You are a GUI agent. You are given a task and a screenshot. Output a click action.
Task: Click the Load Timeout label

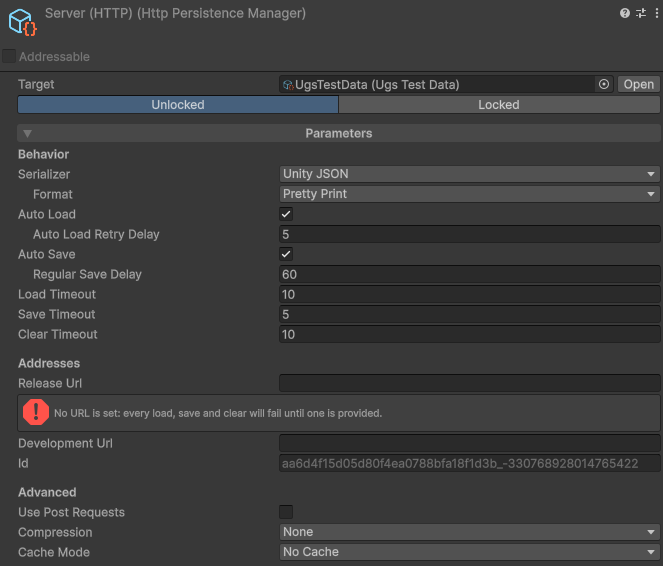(57, 294)
